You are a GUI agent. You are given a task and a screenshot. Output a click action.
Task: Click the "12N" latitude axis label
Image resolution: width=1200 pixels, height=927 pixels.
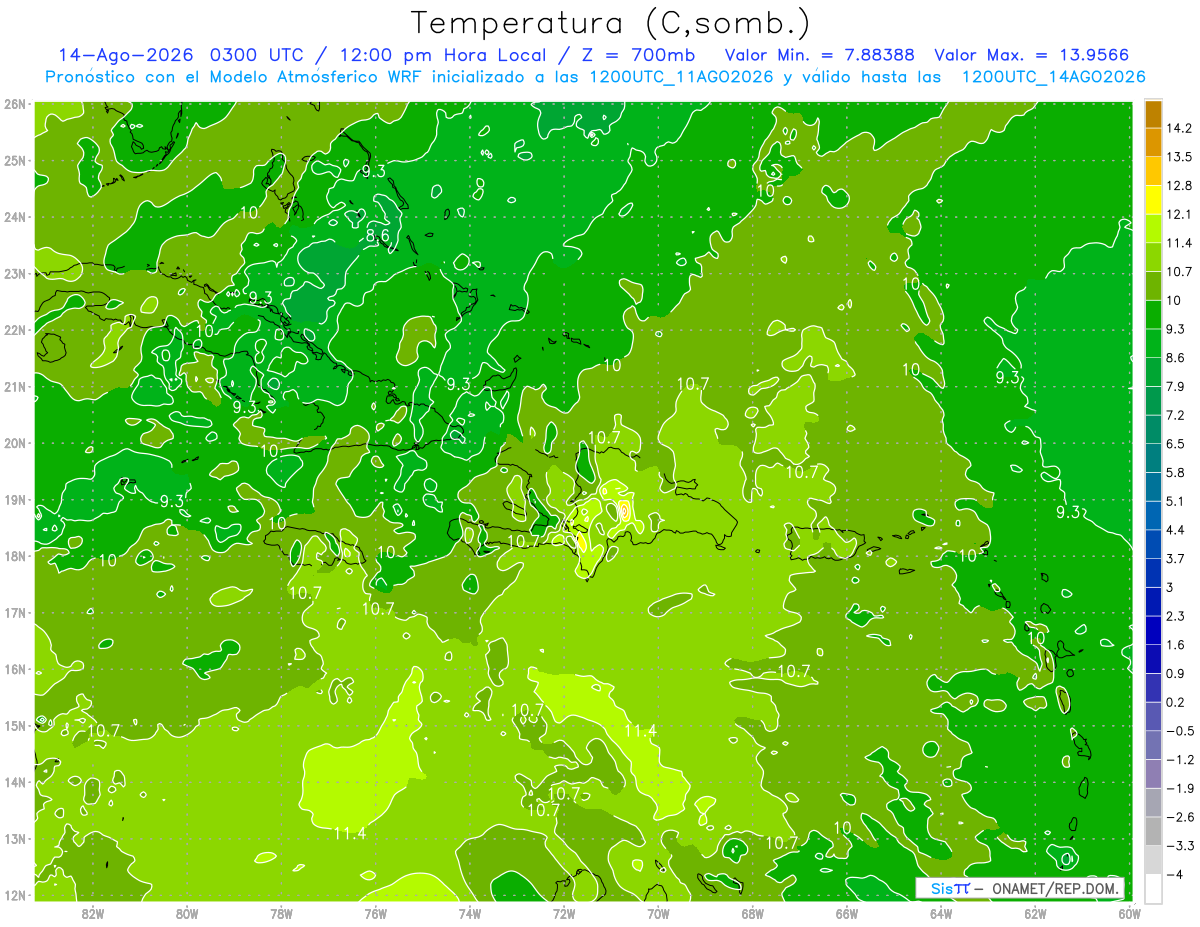point(15,895)
